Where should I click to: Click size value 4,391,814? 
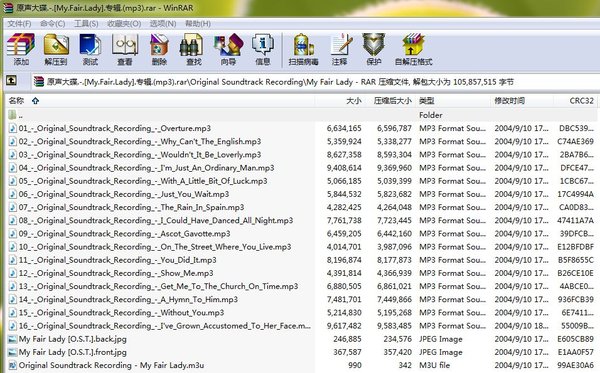pyautogui.click(x=344, y=273)
